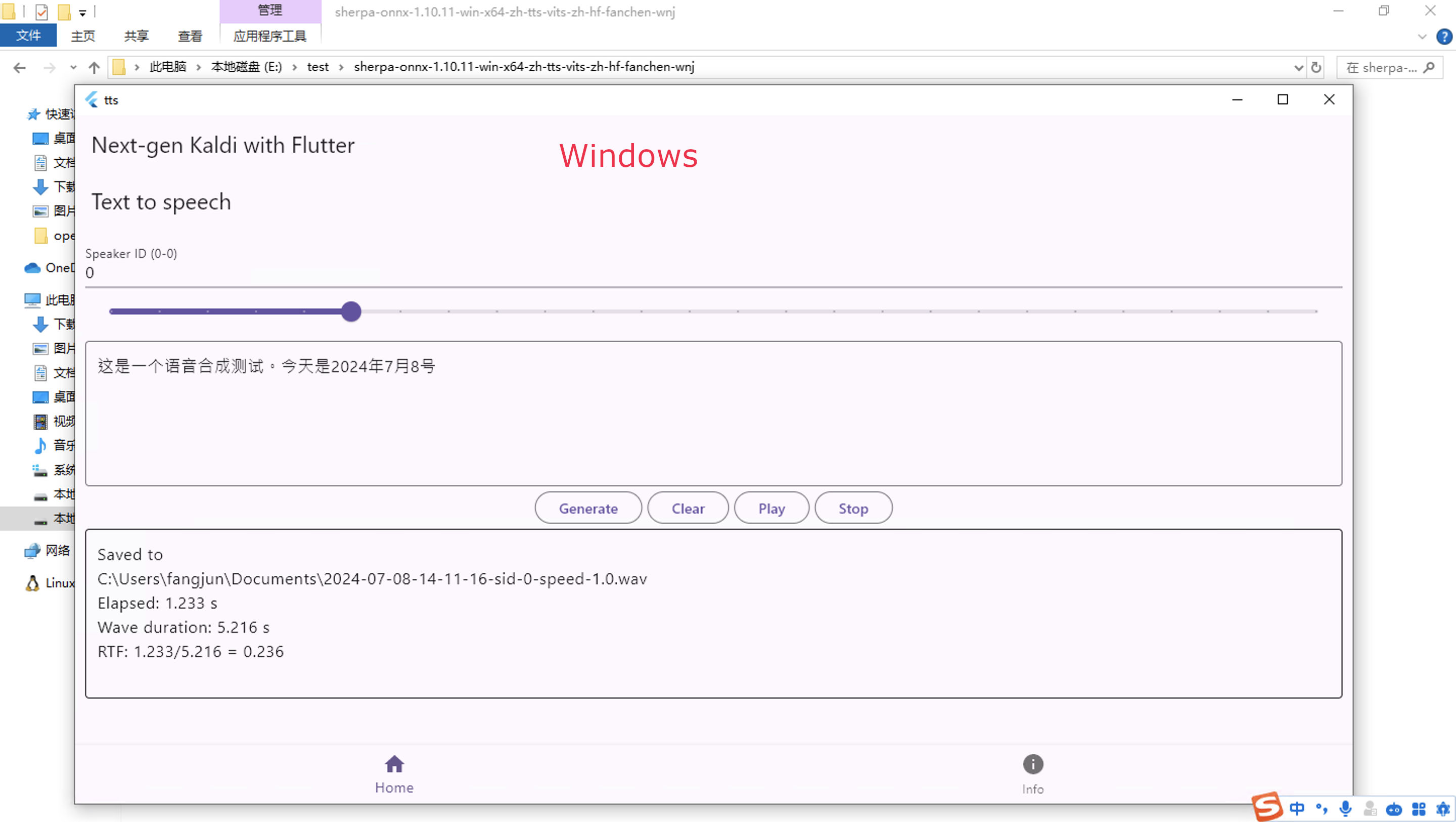This screenshot has width=1456, height=822.
Task: Click the speed slider thumb
Action: tap(351, 311)
